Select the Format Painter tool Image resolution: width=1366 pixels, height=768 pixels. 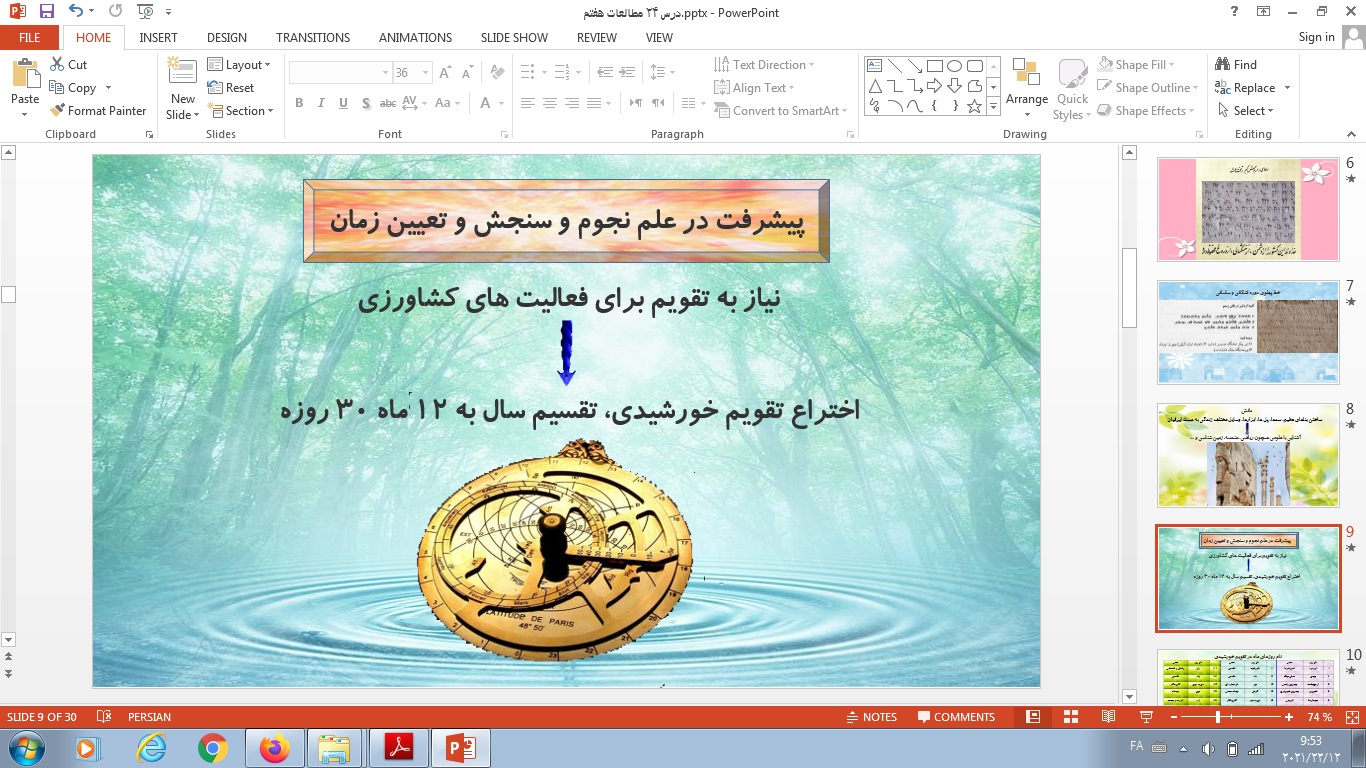point(99,110)
